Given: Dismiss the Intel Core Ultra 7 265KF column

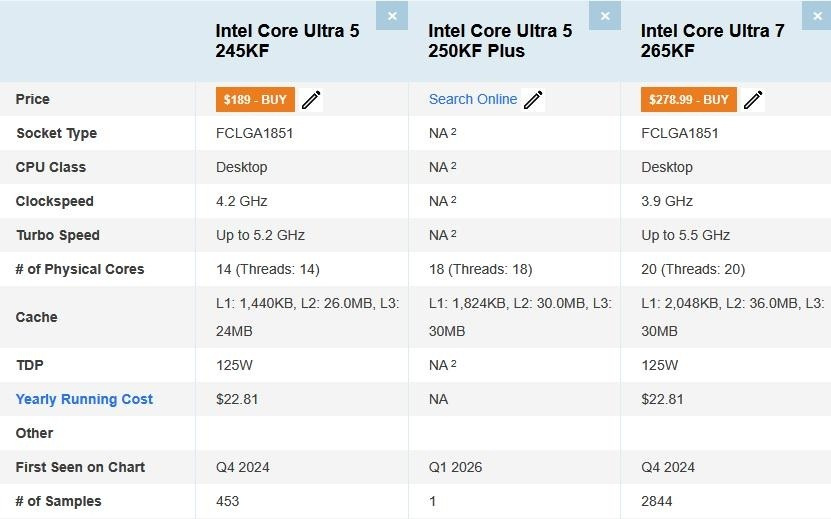Looking at the screenshot, I should pos(816,16).
